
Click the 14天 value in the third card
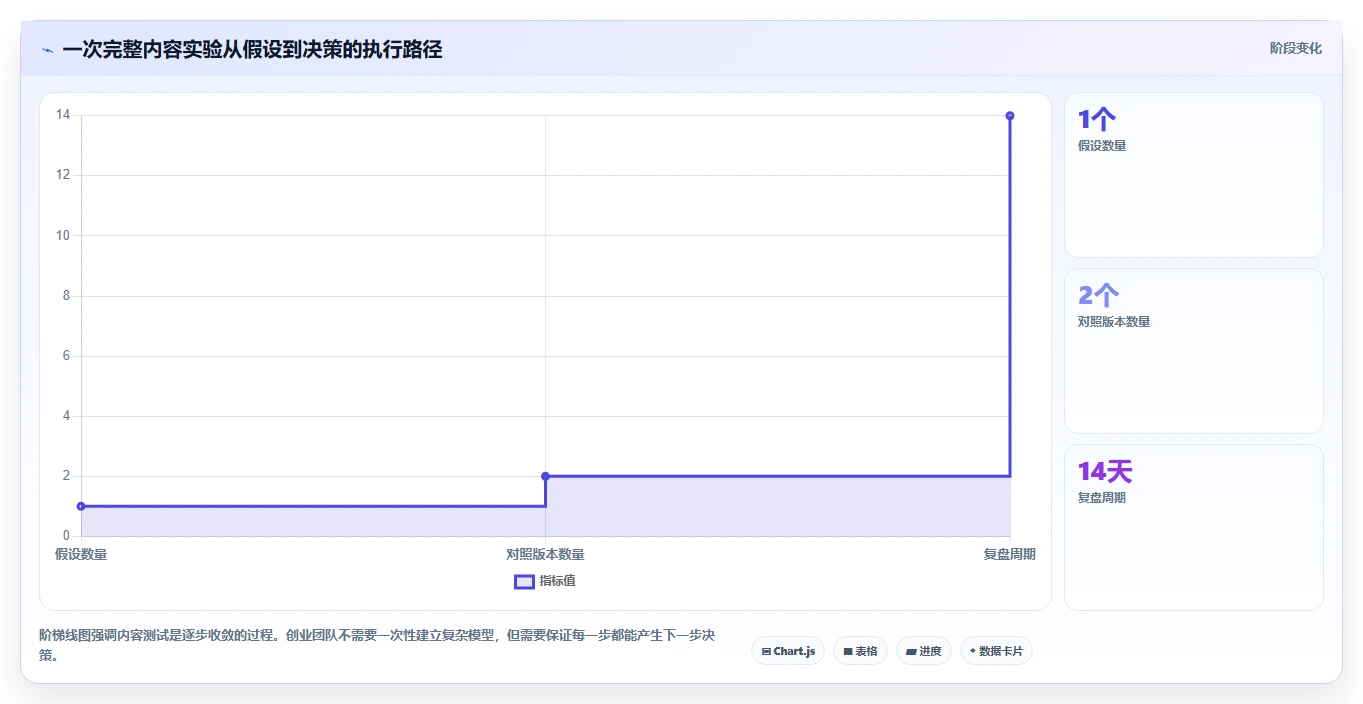1105,472
